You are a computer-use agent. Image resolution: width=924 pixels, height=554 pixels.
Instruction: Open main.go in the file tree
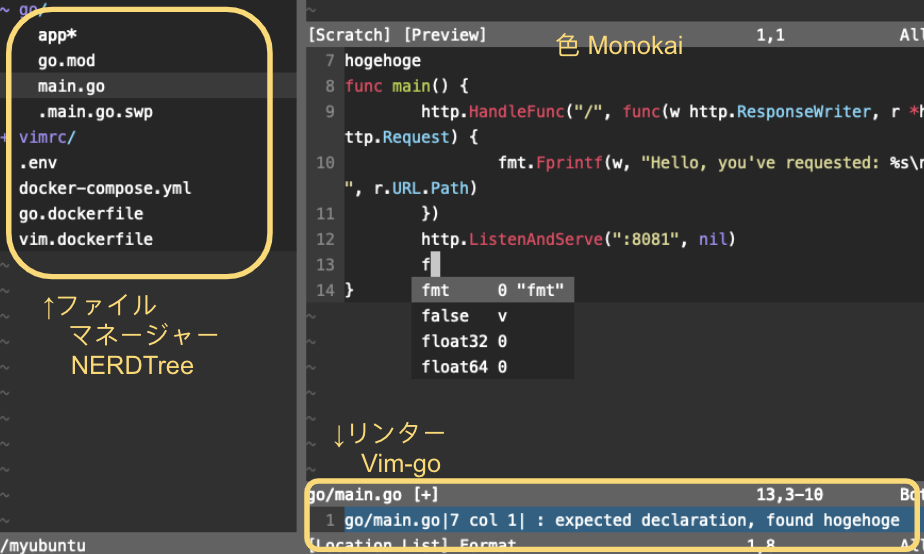(71, 86)
